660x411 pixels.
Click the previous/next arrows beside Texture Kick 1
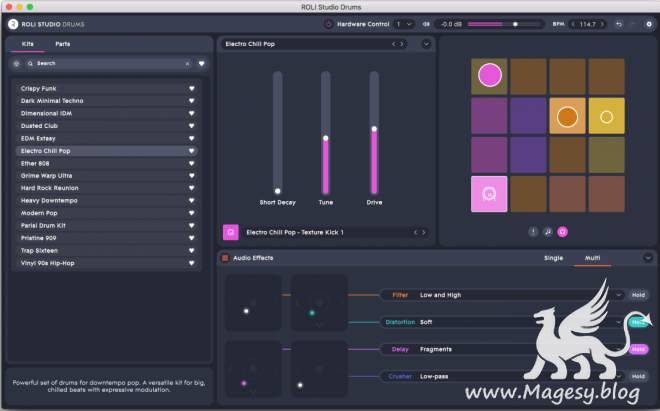coord(420,232)
